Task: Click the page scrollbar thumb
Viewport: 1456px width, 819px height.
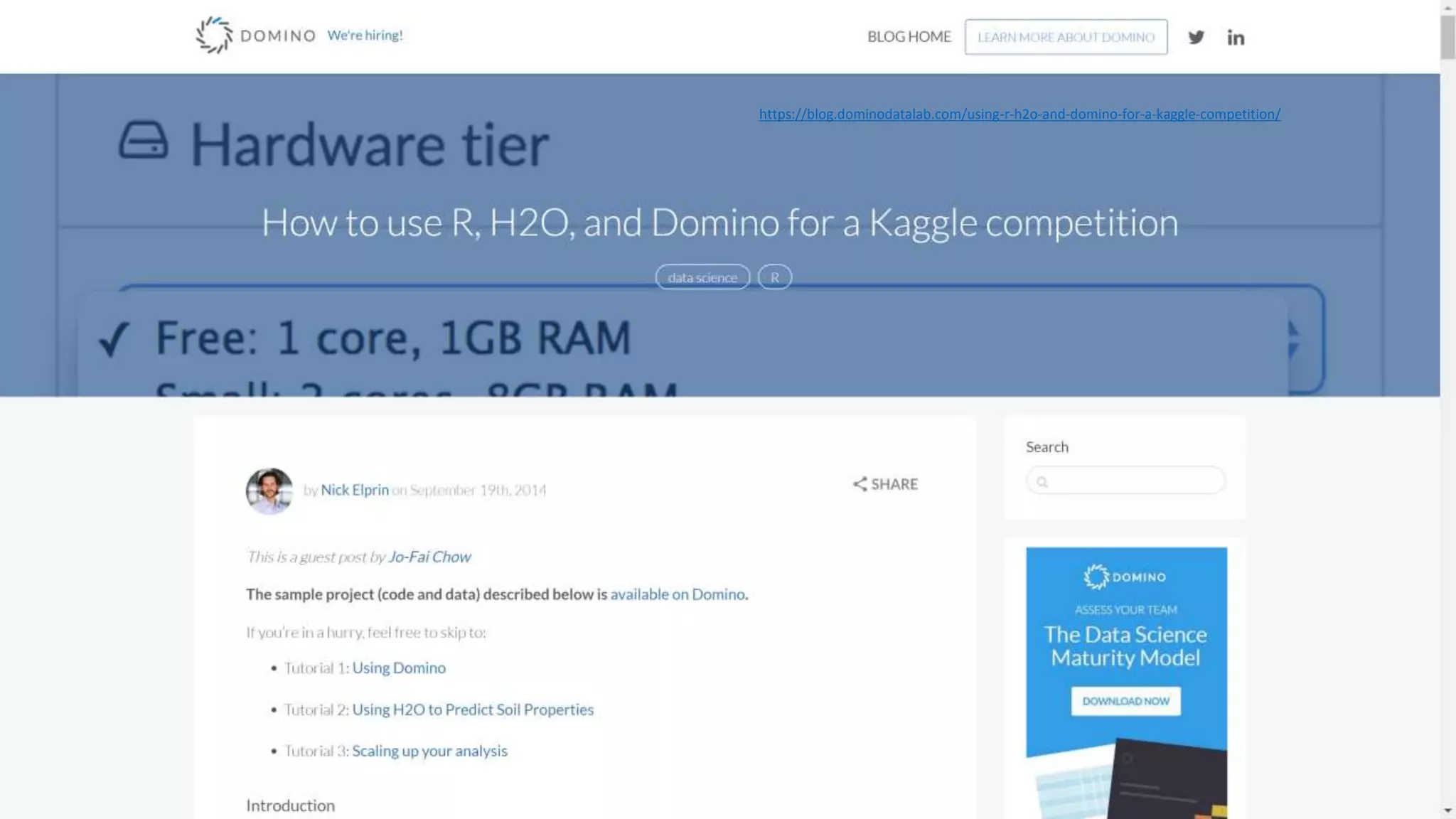Action: tap(1448, 37)
